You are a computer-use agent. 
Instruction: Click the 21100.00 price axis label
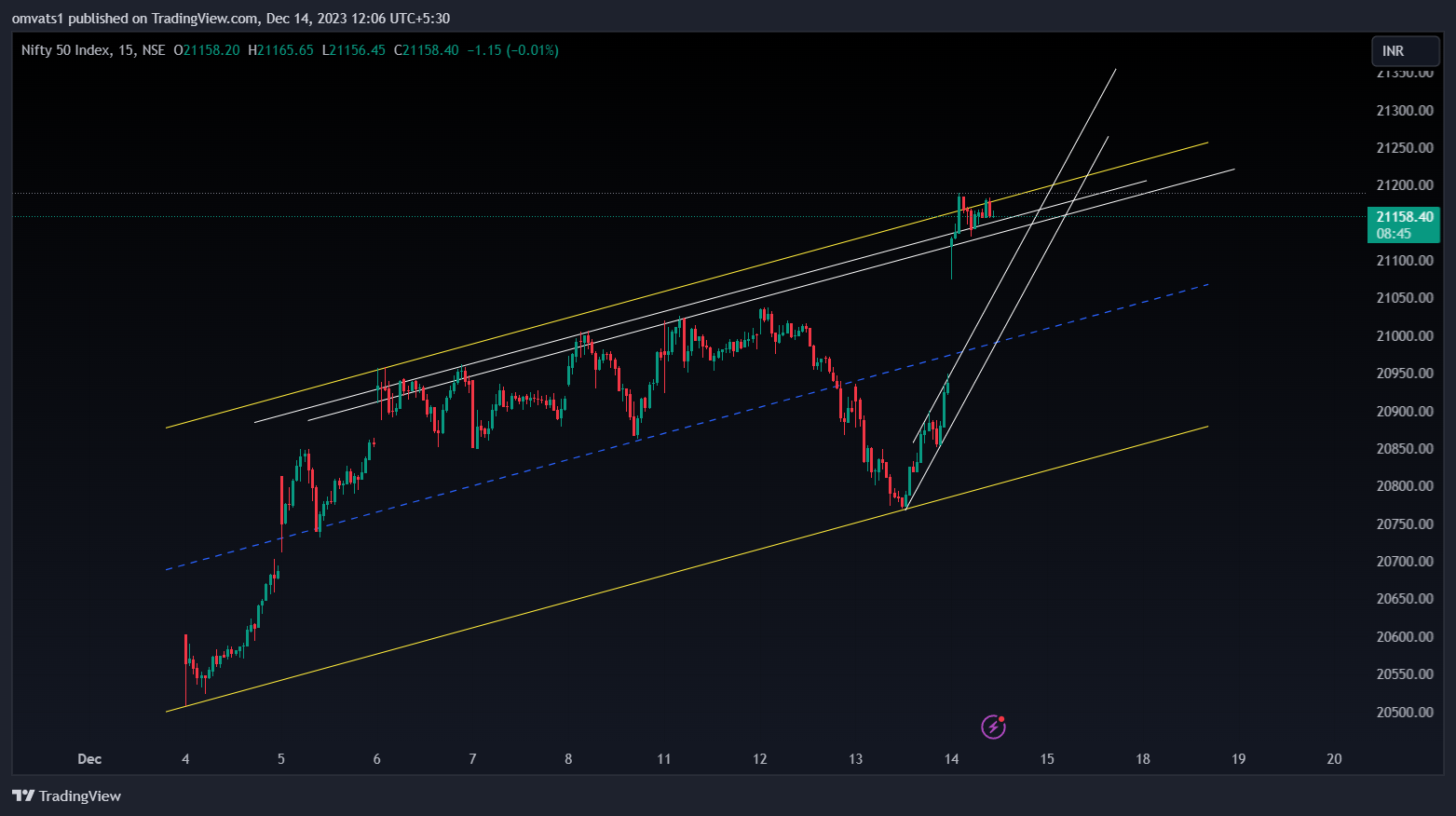1405,260
